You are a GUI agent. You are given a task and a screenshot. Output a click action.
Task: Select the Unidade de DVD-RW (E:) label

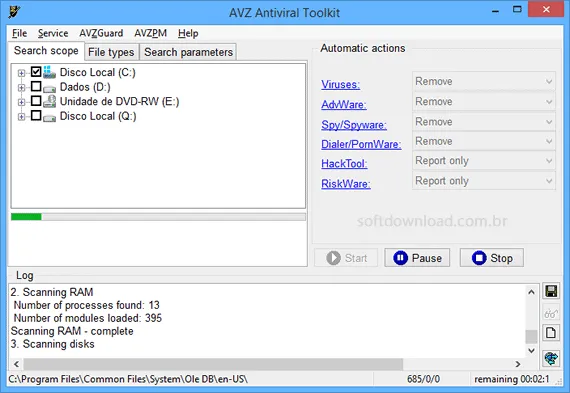click(119, 101)
